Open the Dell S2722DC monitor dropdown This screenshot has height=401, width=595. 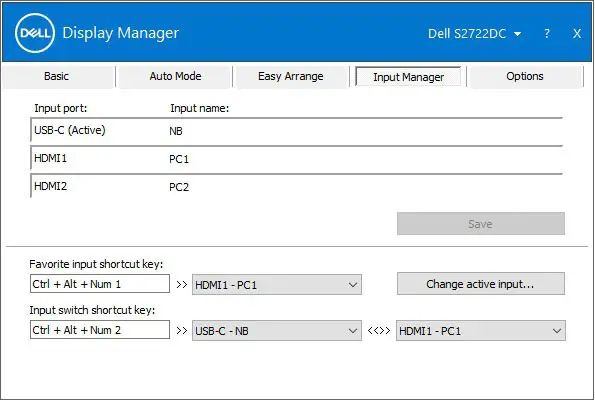tap(474, 34)
